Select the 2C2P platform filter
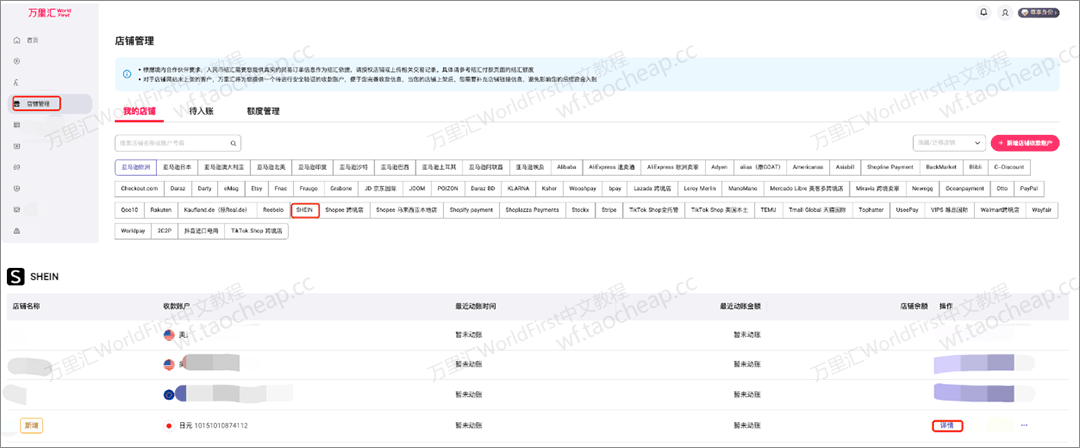 point(163,231)
